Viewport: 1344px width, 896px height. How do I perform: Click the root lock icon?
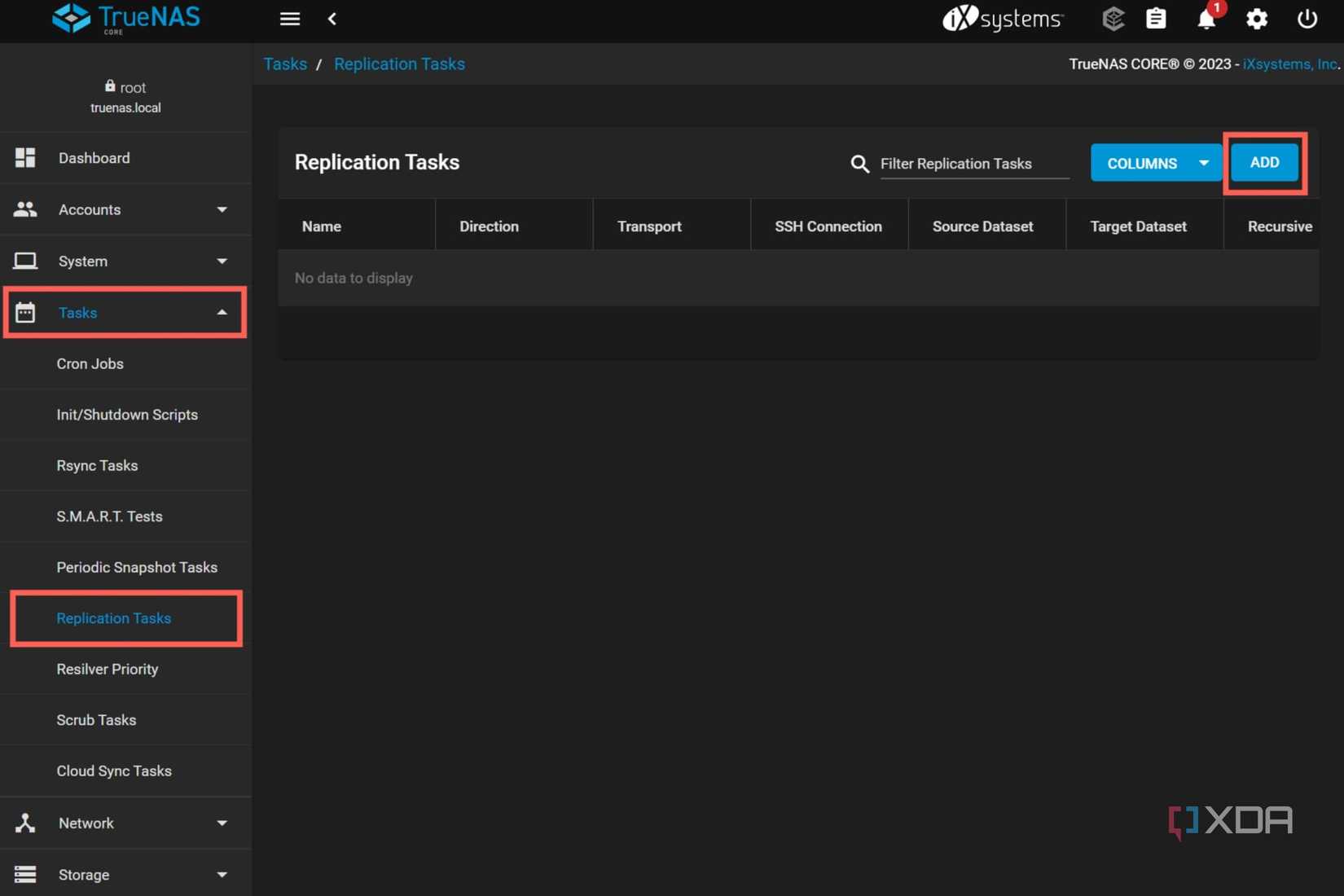click(110, 86)
